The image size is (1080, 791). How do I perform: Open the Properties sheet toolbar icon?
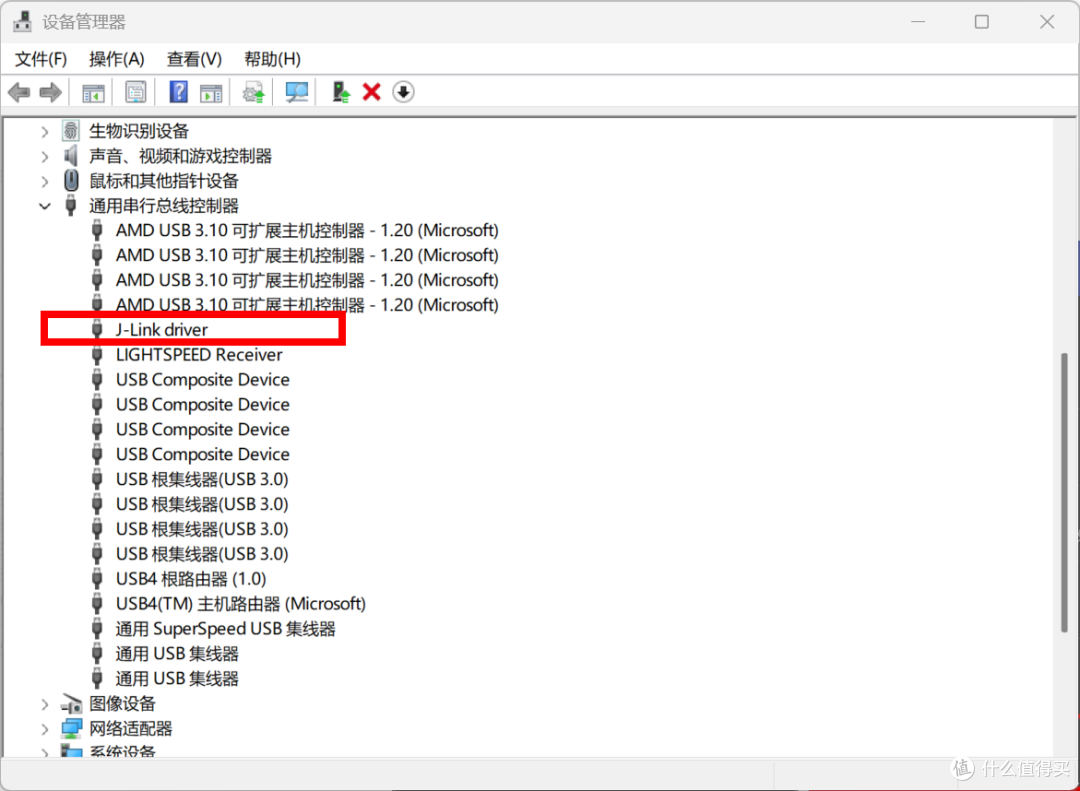[x=136, y=92]
